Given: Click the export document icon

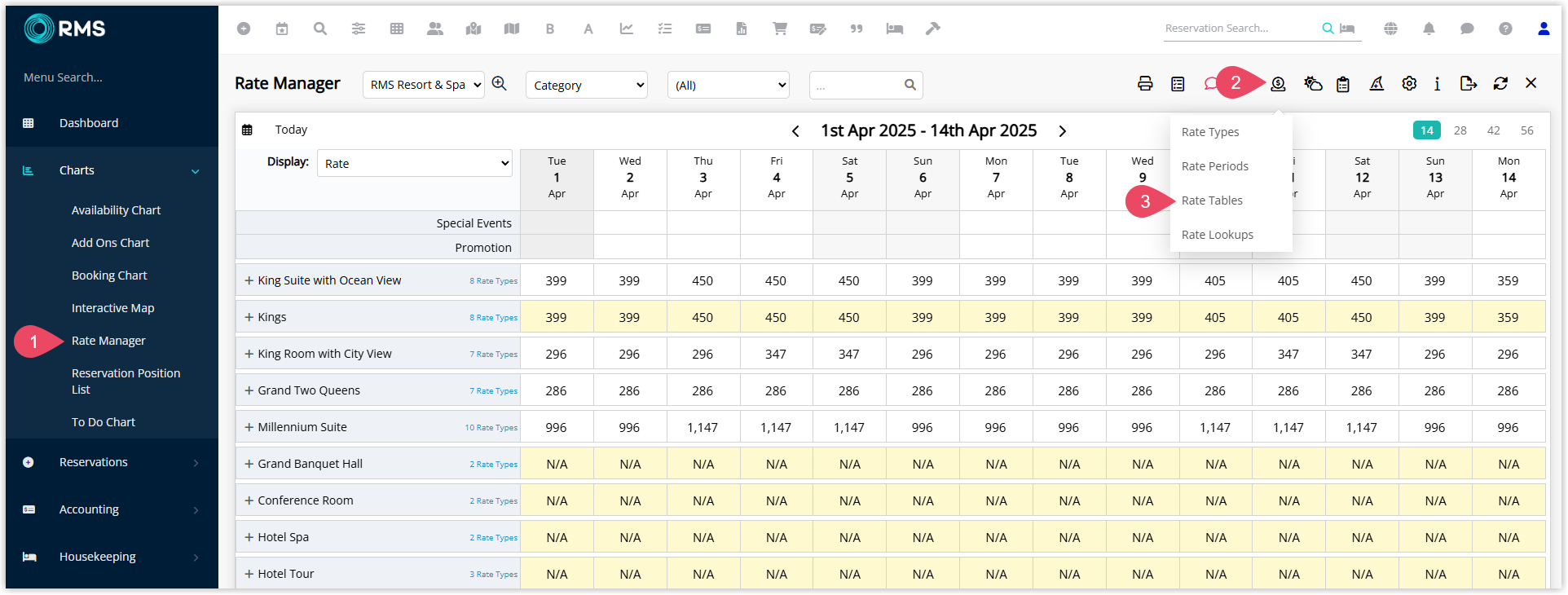Looking at the screenshot, I should (x=1469, y=83).
